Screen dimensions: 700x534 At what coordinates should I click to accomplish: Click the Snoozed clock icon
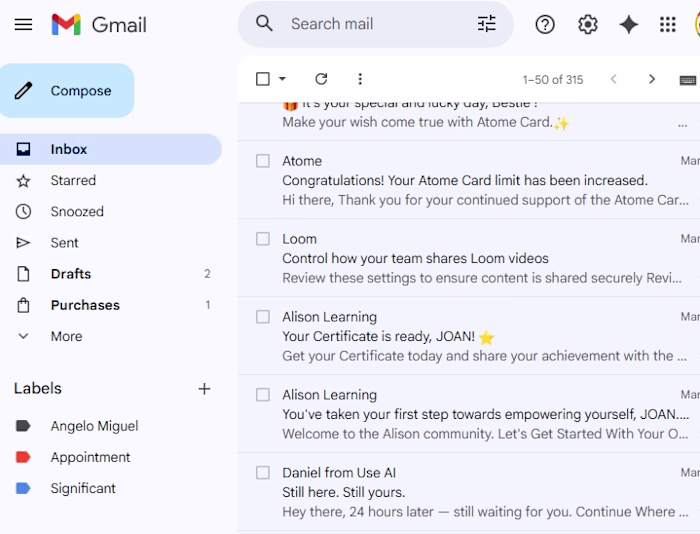(23, 212)
